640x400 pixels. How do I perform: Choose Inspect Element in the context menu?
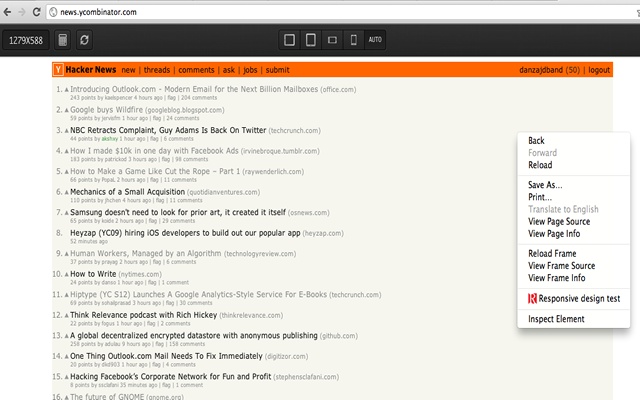(556, 319)
